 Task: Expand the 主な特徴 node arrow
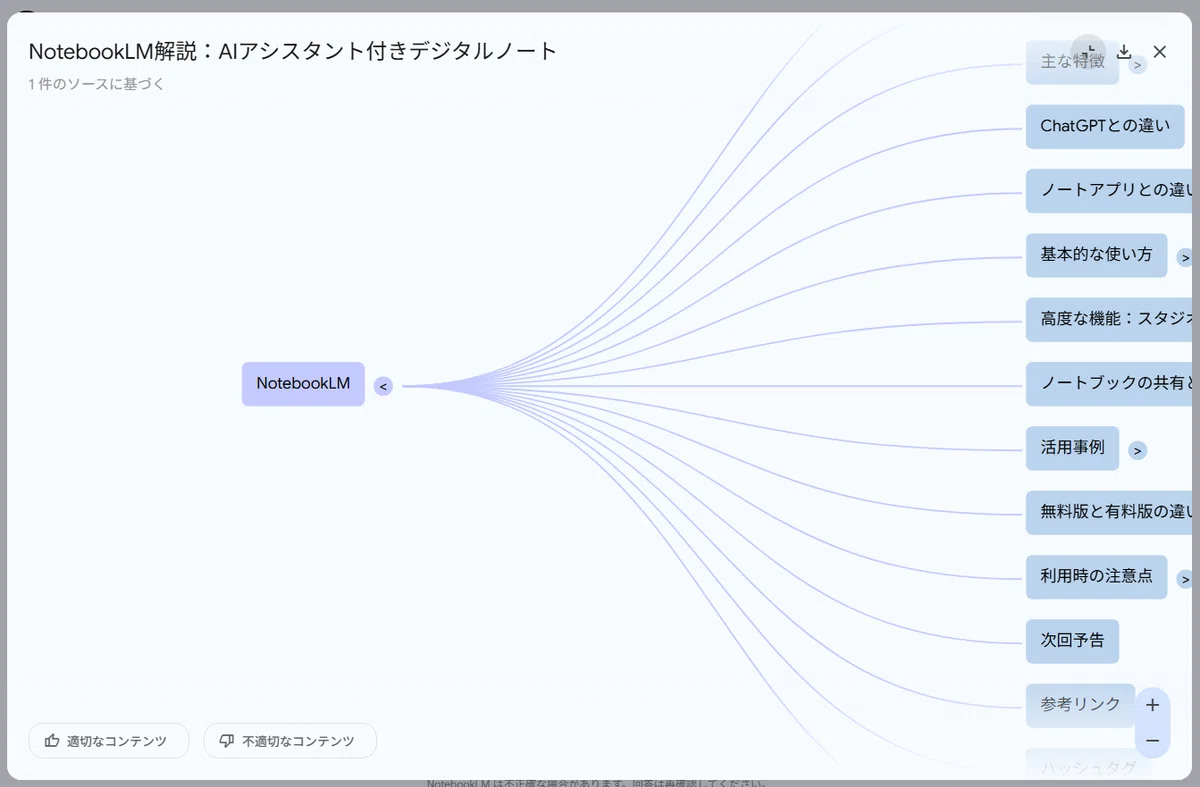pos(1137,65)
